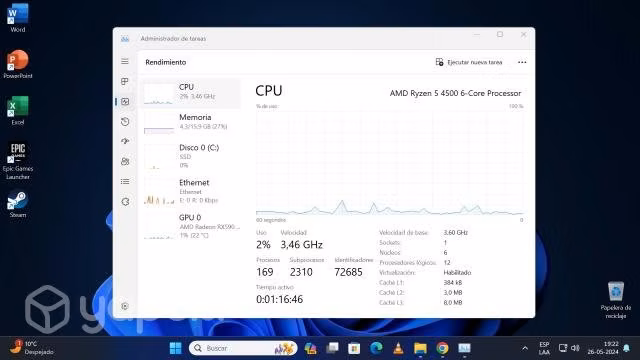Go to the Processes page icon

pos(125,81)
